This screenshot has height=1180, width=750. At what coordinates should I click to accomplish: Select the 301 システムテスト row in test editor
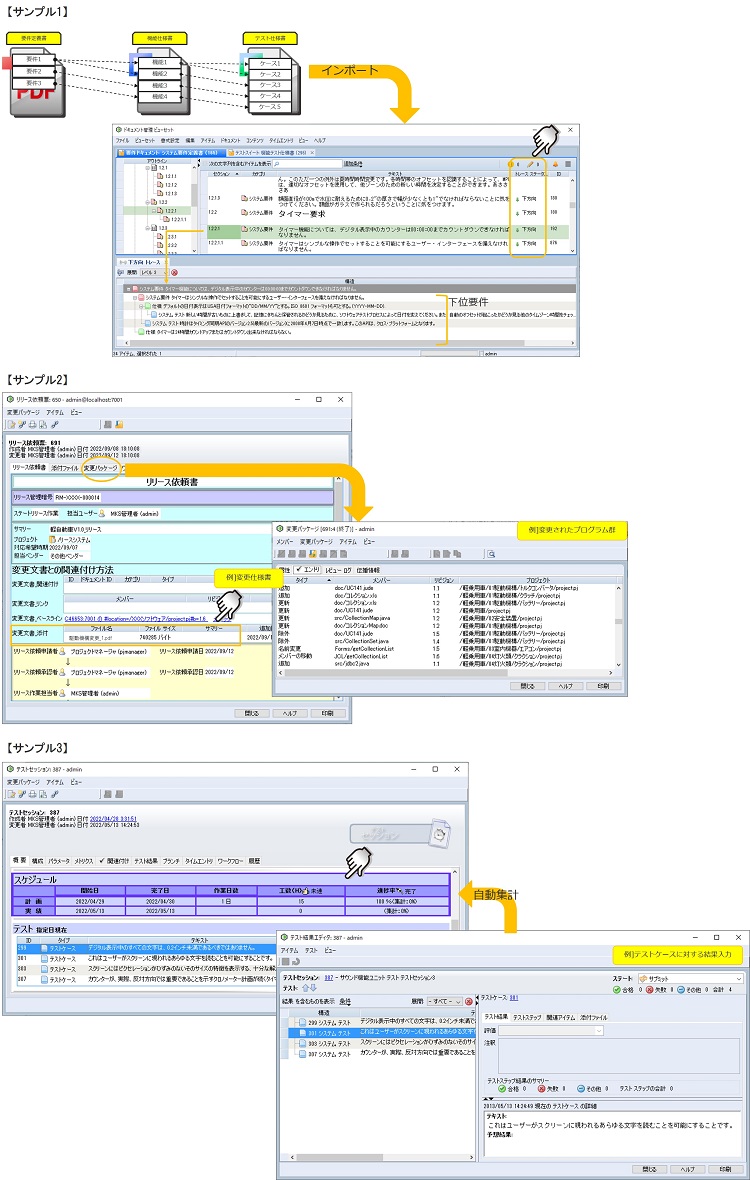(325, 1031)
